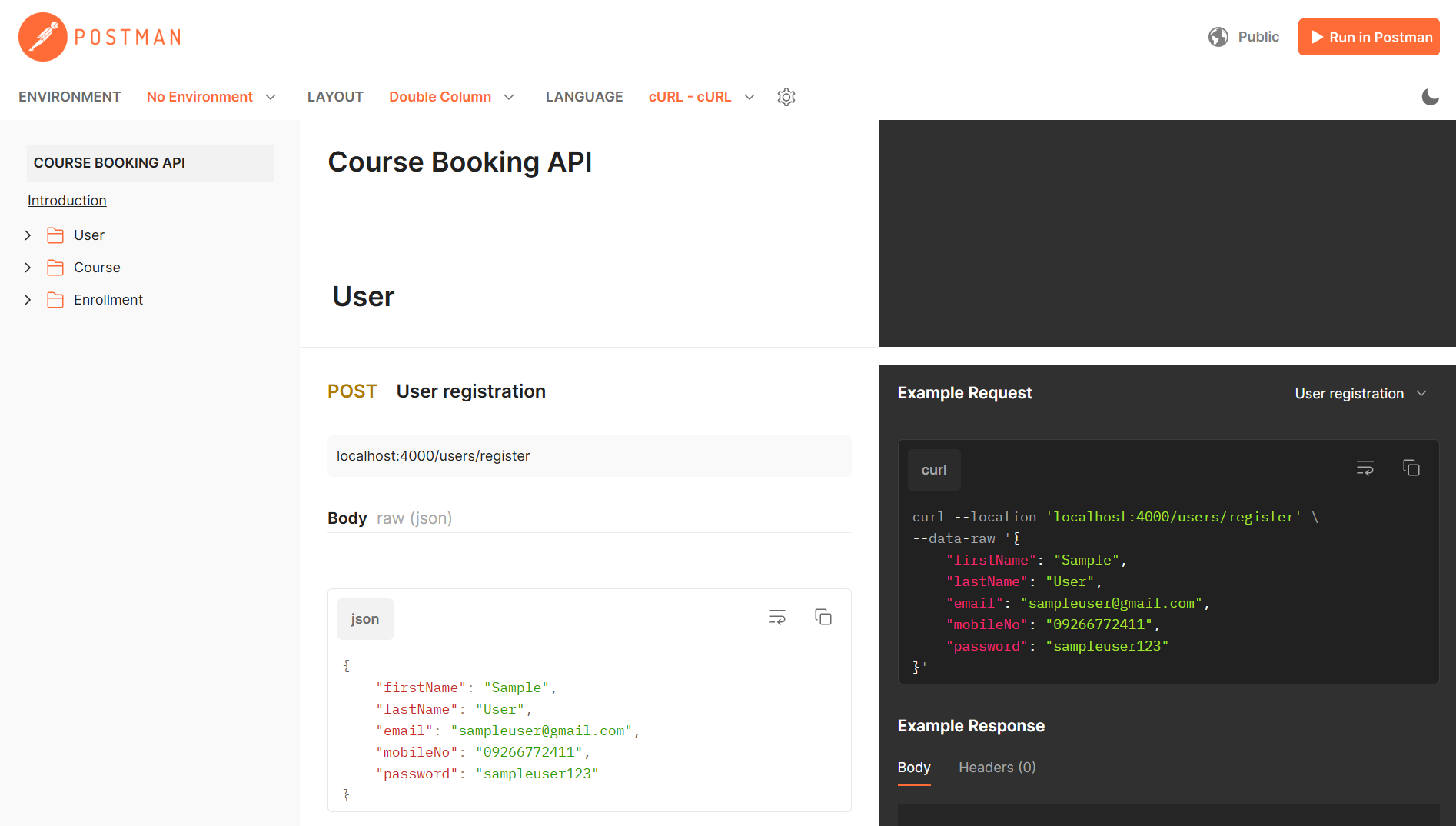This screenshot has width=1456, height=826.
Task: Open the documentation settings gear
Action: point(786,97)
